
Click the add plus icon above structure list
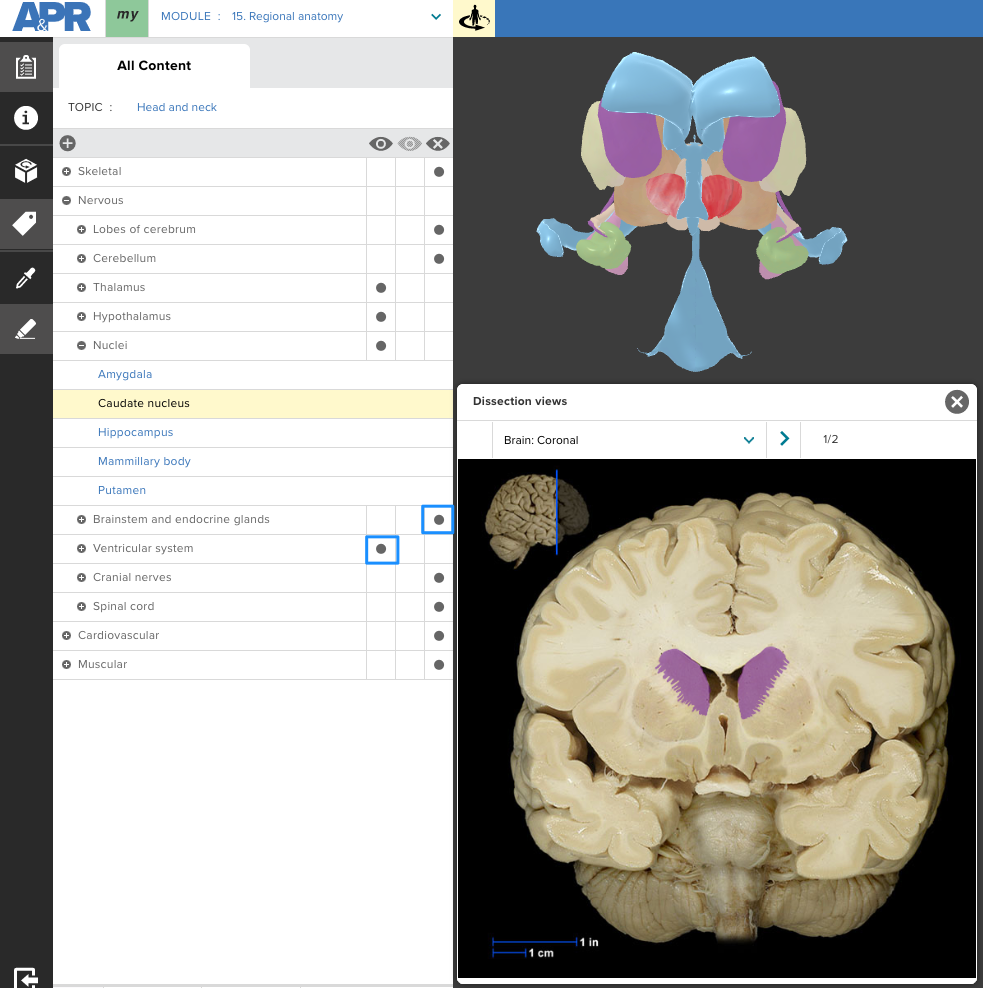point(67,143)
